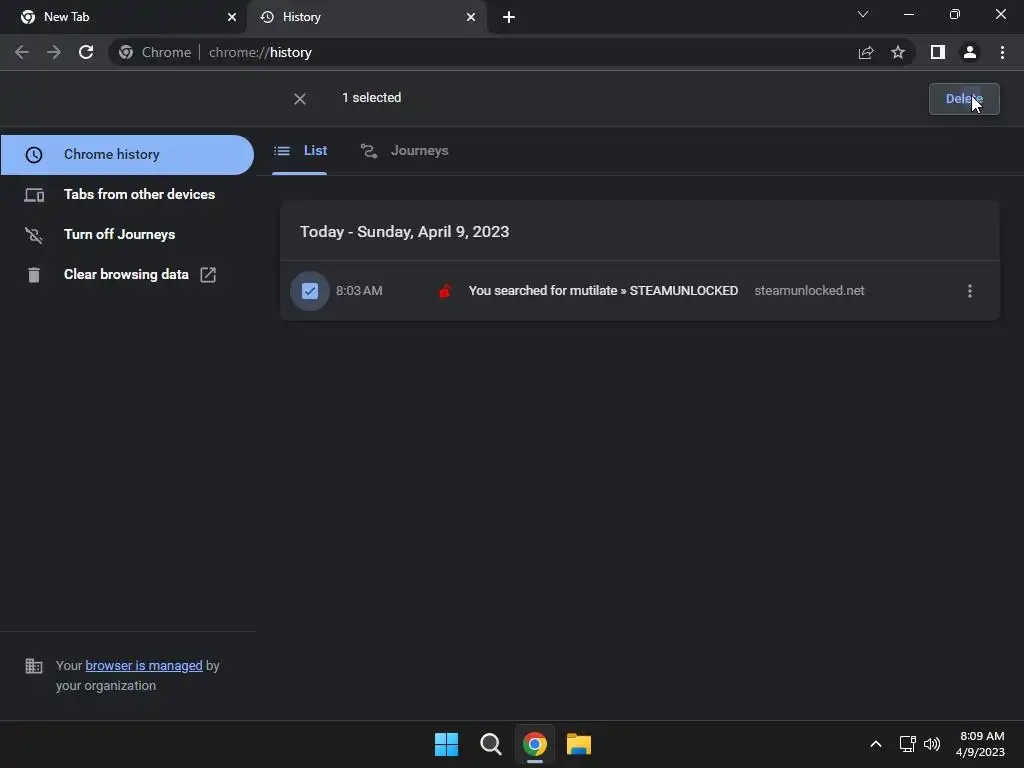
Task: Click the external link icon beside Clear browsing data
Action: click(x=208, y=274)
